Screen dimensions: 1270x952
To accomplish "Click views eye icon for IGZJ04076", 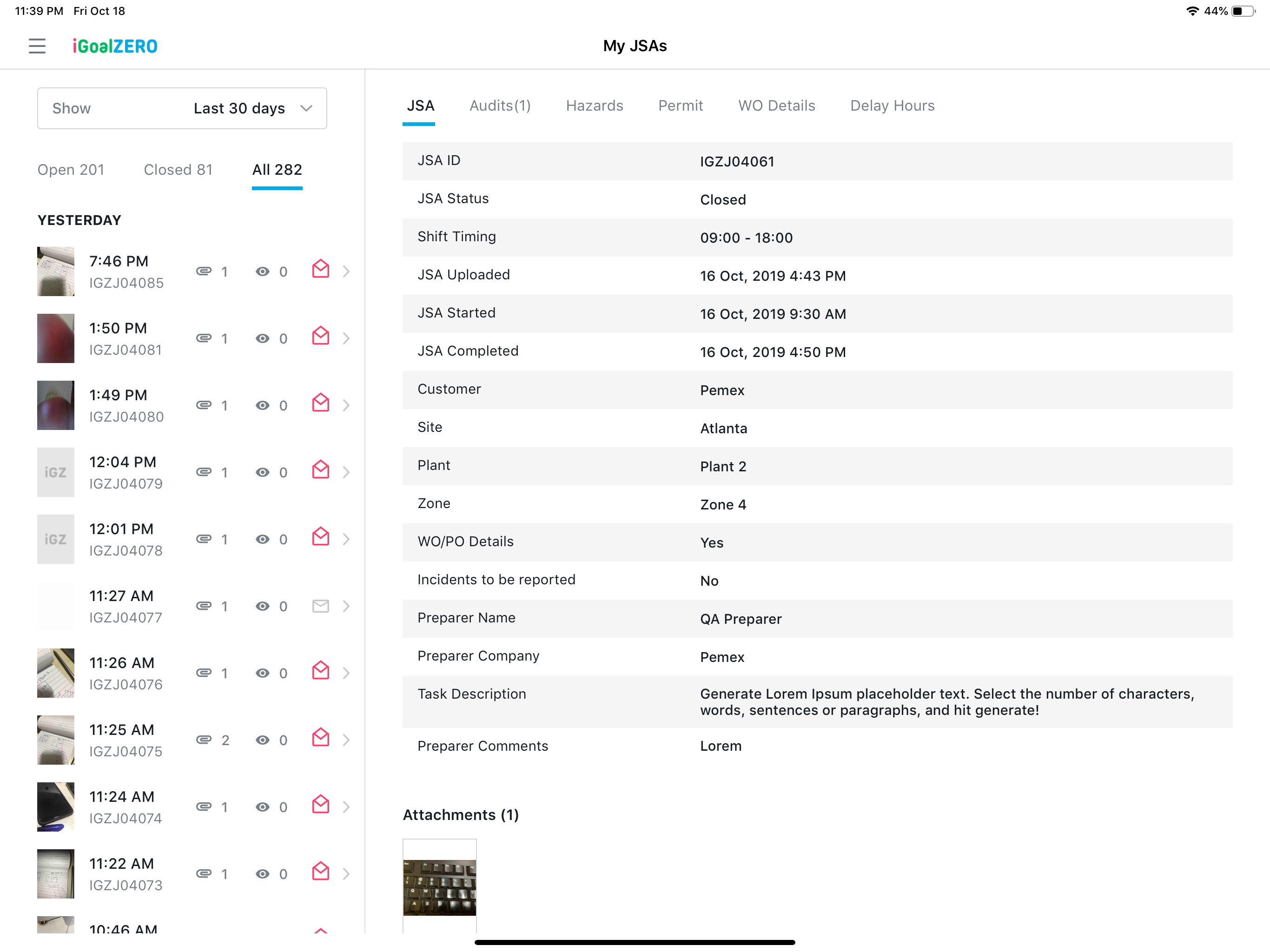I will click(x=262, y=673).
